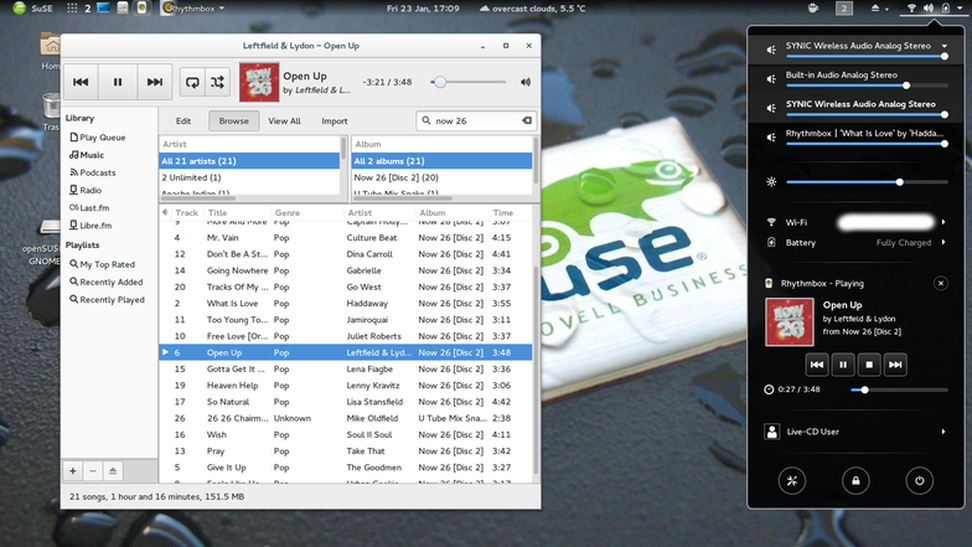Open search options magnifier icon
Image resolution: width=972 pixels, height=547 pixels.
tap(426, 120)
